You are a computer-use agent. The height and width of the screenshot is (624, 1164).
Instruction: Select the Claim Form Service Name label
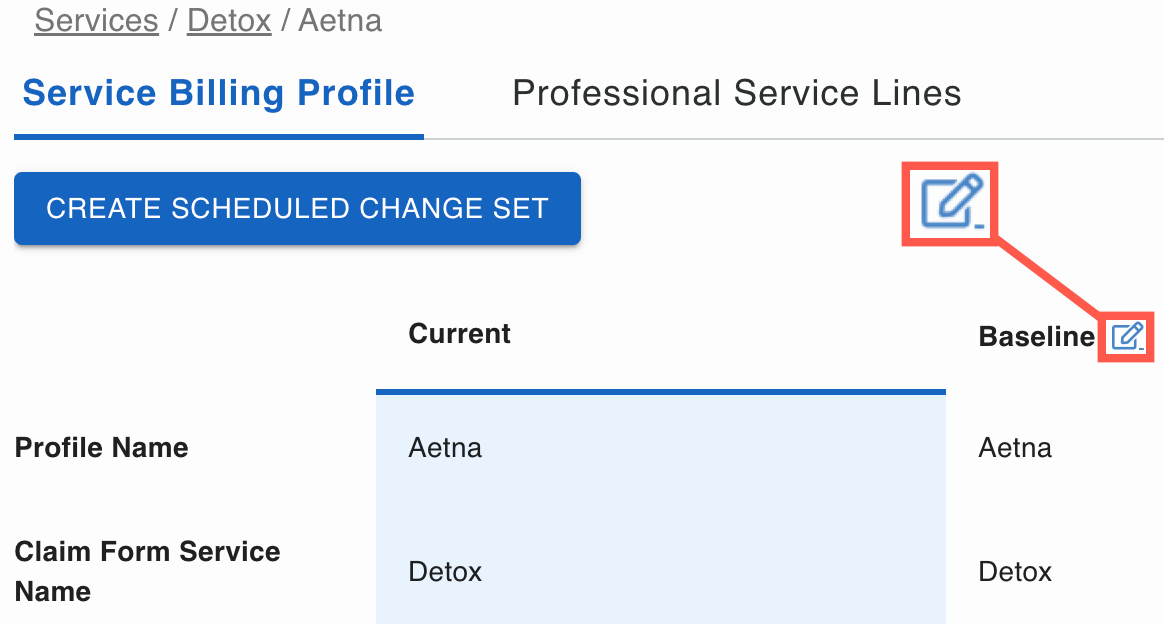(x=147, y=571)
